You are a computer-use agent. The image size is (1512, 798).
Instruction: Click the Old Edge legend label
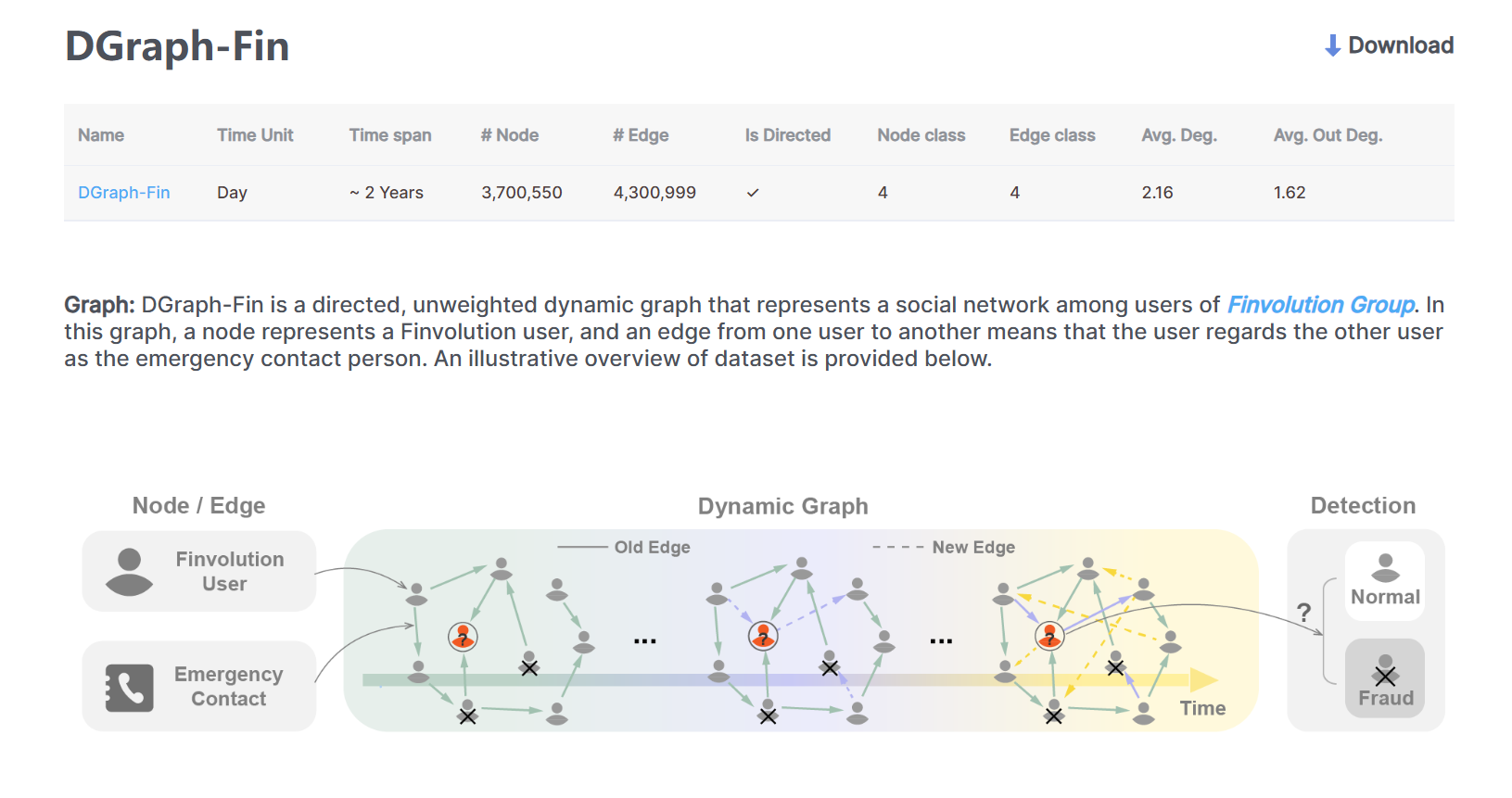pyautogui.click(x=653, y=547)
